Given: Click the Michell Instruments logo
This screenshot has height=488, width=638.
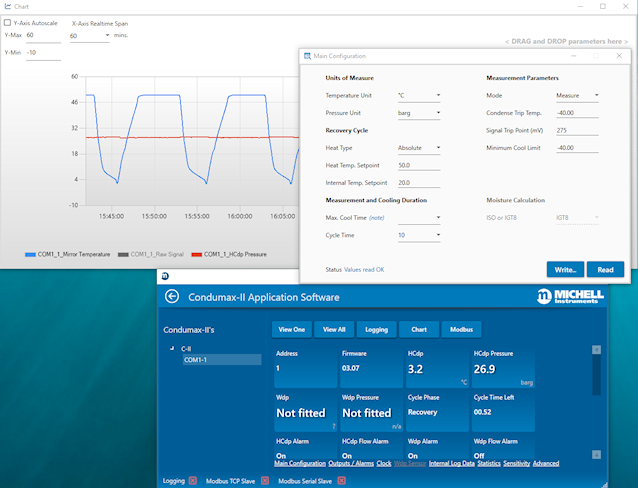Looking at the screenshot, I should [570, 297].
